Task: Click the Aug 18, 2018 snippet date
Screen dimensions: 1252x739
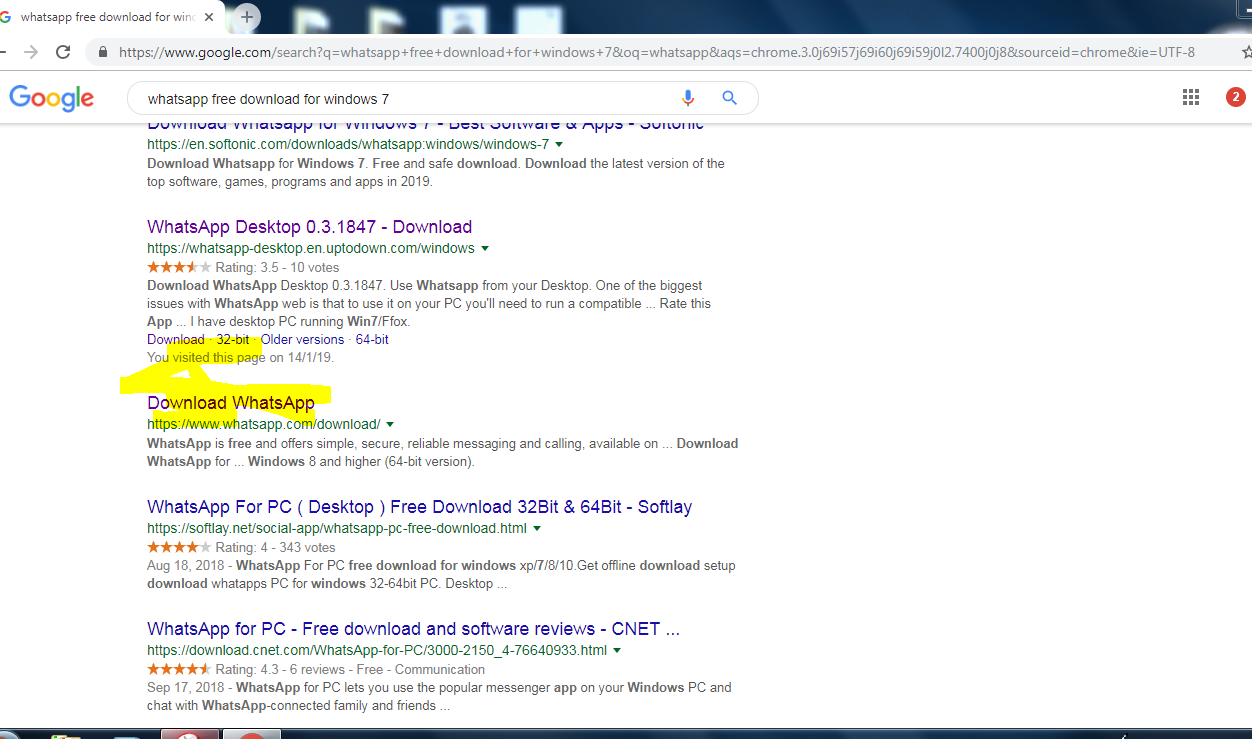Action: pos(186,566)
